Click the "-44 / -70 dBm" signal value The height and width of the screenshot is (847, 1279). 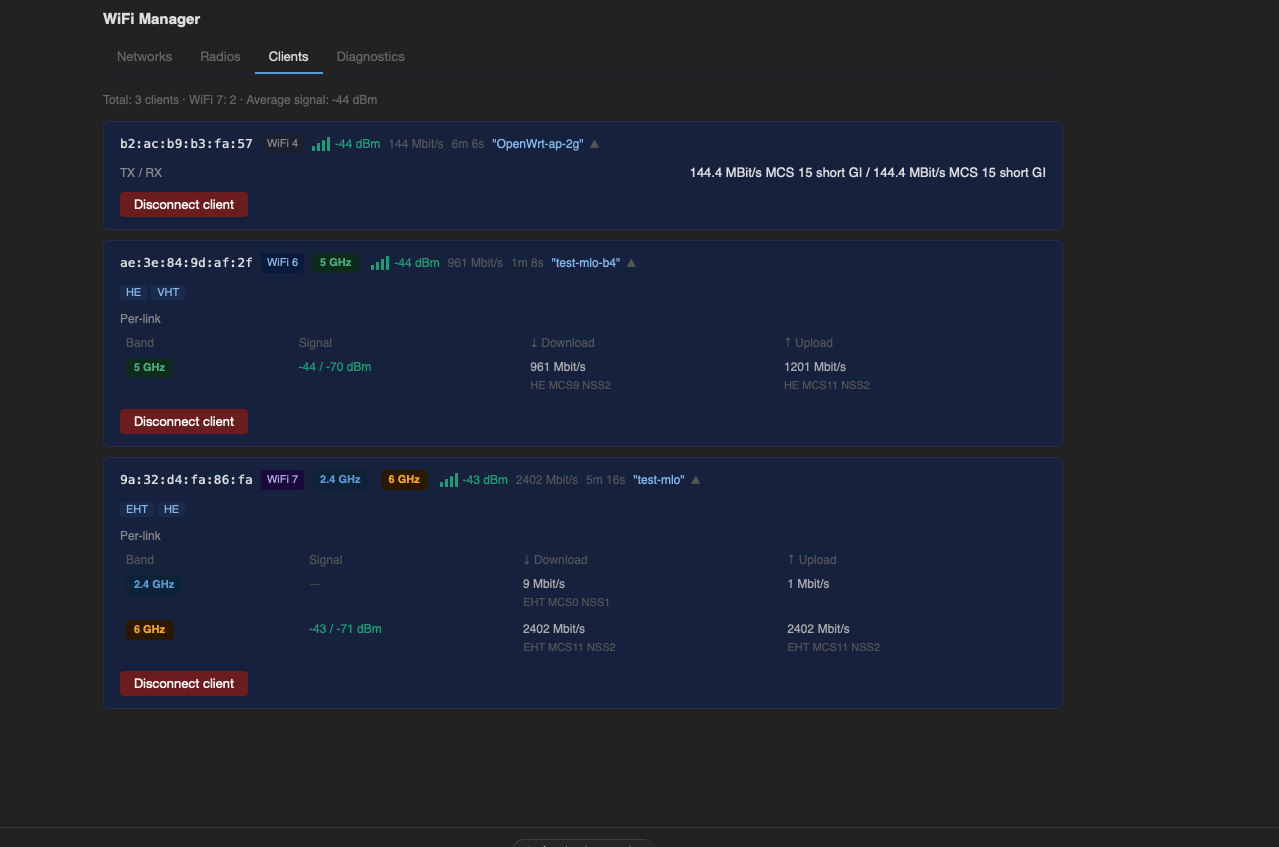click(334, 367)
